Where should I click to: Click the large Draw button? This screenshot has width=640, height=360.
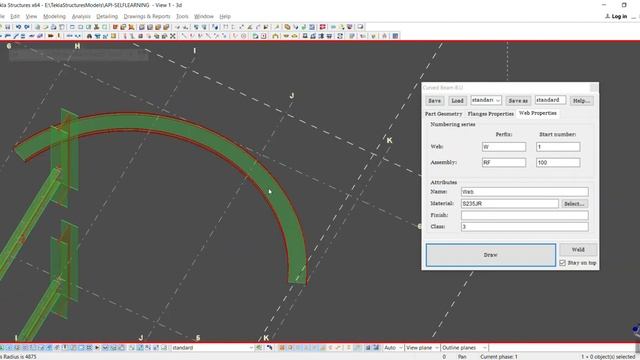pyautogui.click(x=491, y=255)
